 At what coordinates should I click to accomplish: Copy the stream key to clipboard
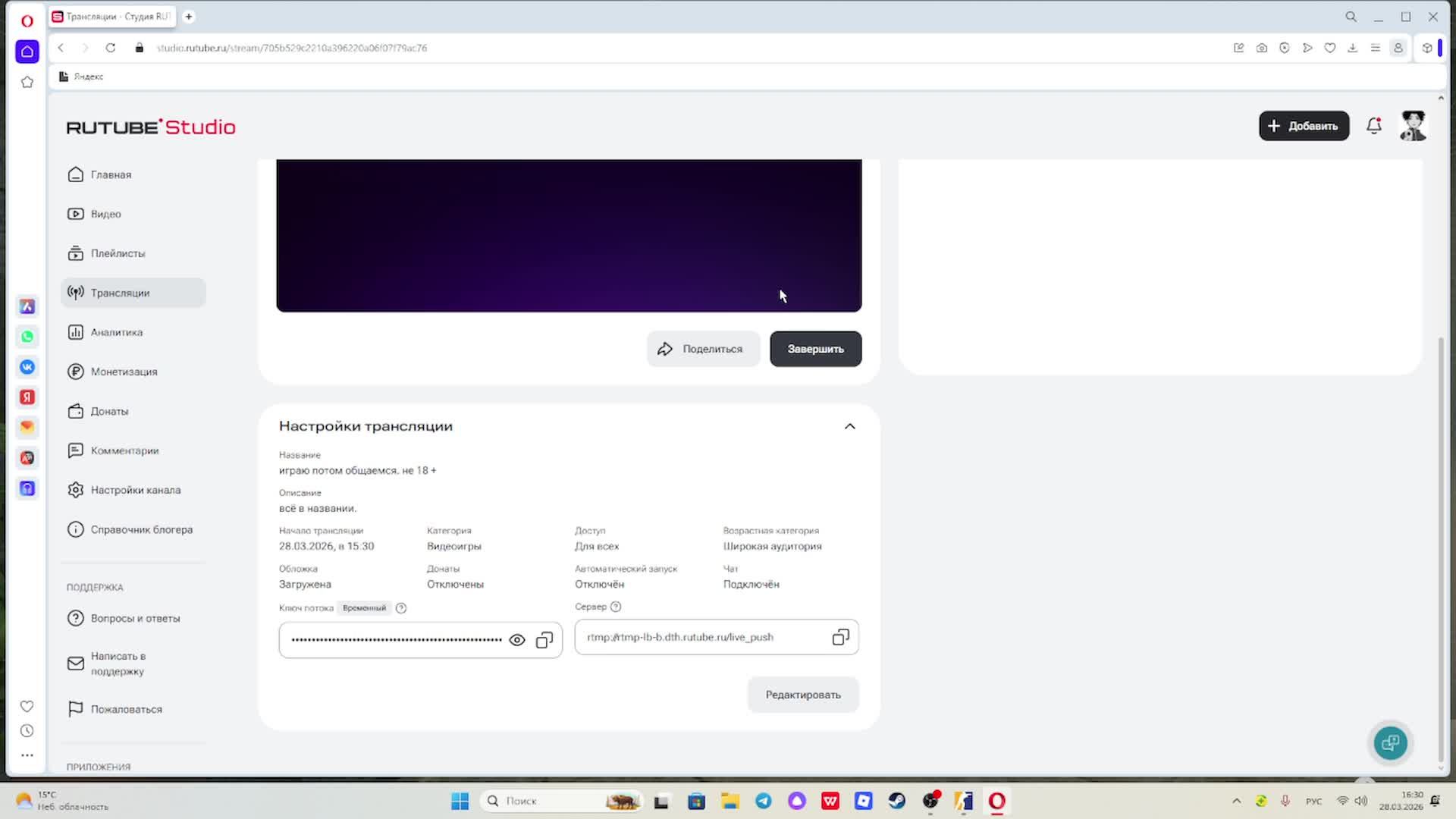pos(544,640)
